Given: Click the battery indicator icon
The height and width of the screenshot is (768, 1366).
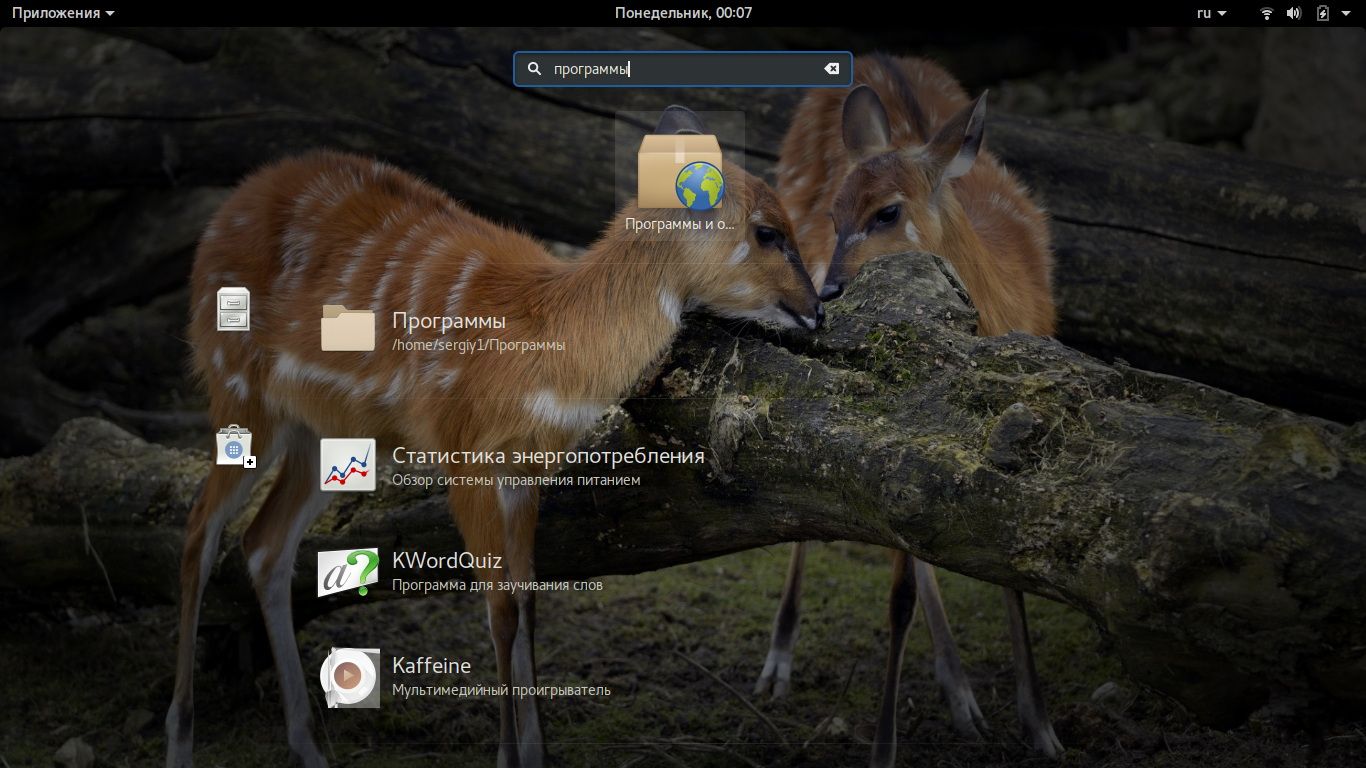Looking at the screenshot, I should (1322, 13).
